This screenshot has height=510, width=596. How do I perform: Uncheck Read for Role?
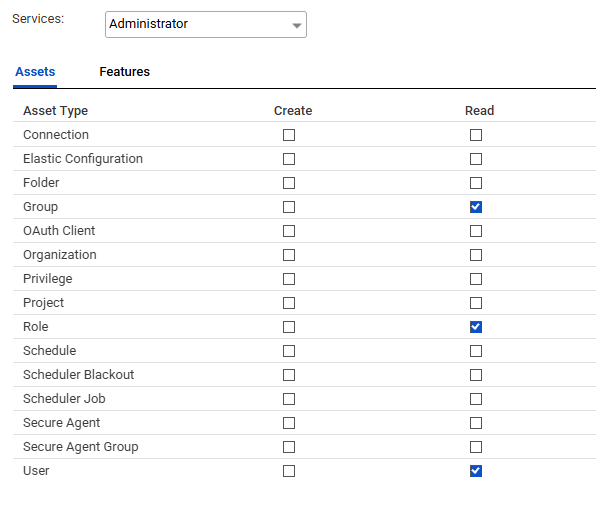(x=476, y=327)
